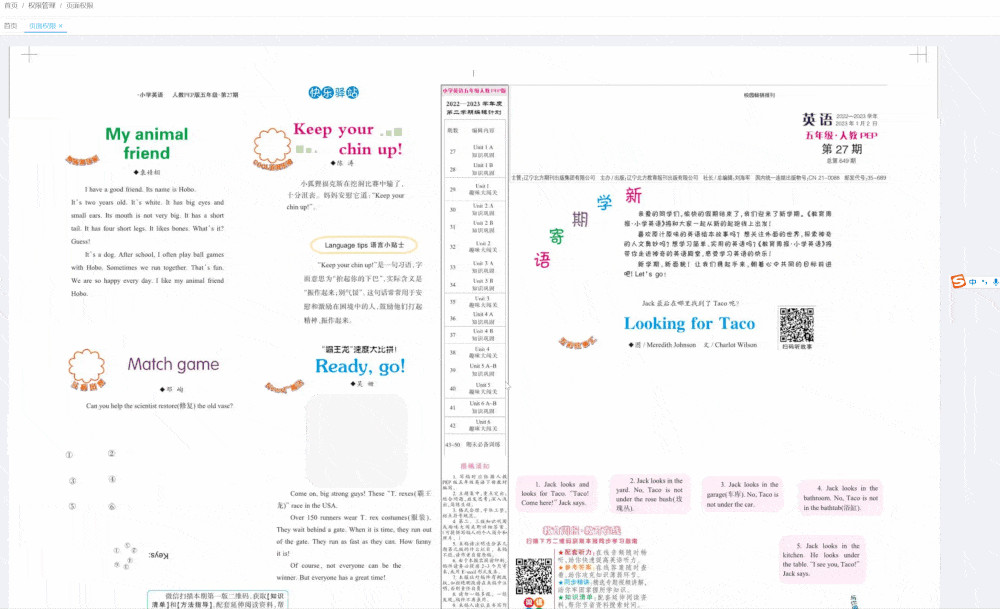
Task: Click the 五年级·人教 PEP edition label
Action: coord(841,135)
